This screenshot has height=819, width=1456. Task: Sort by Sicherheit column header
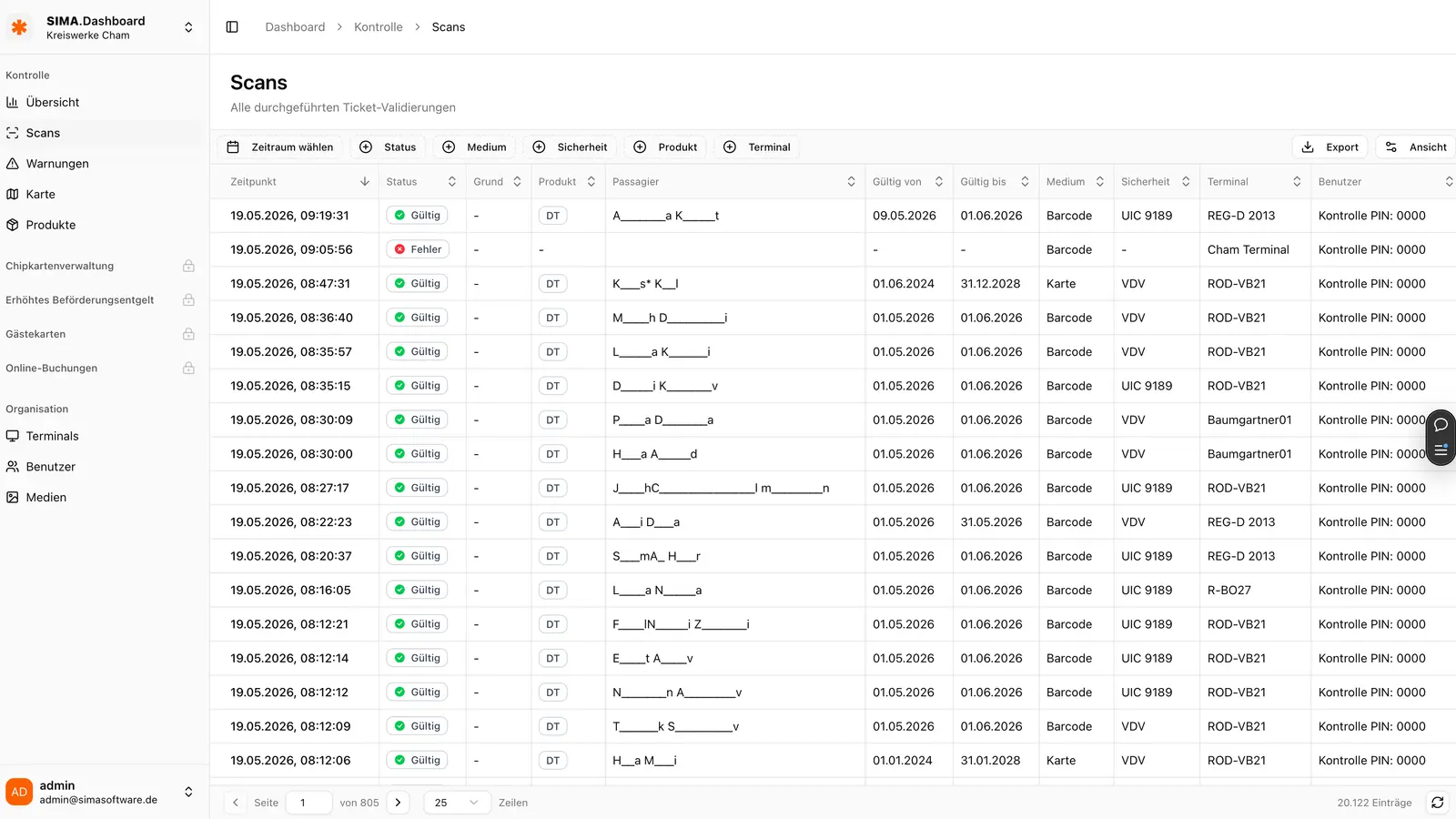coord(1156,182)
